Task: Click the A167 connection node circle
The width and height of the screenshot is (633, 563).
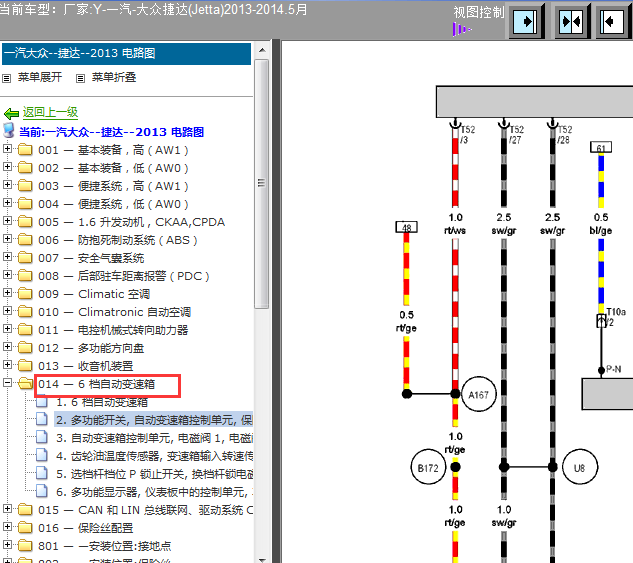Action: point(478,394)
